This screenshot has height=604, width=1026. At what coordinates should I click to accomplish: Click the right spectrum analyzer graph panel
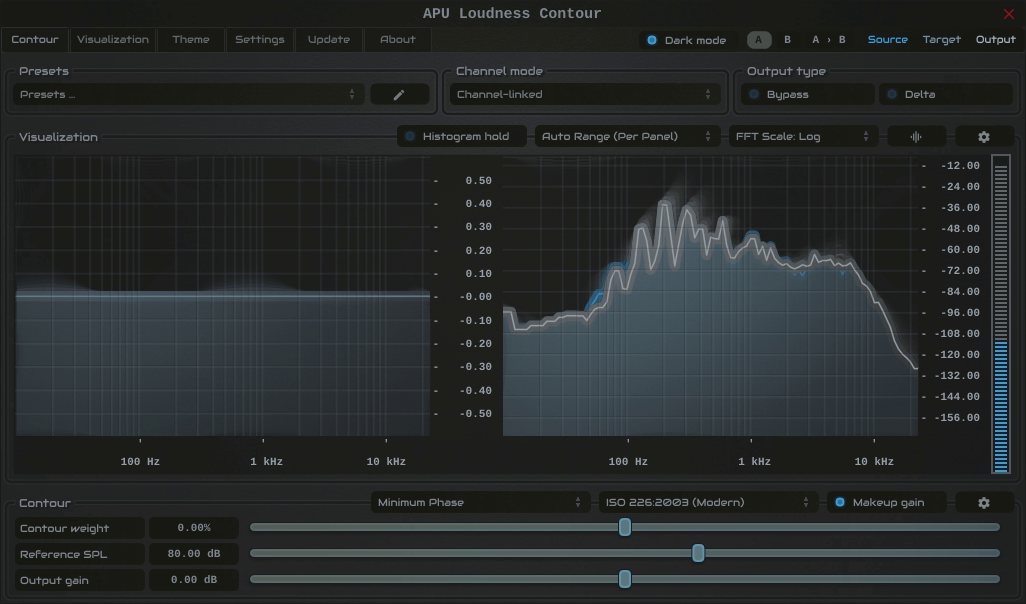(710, 296)
